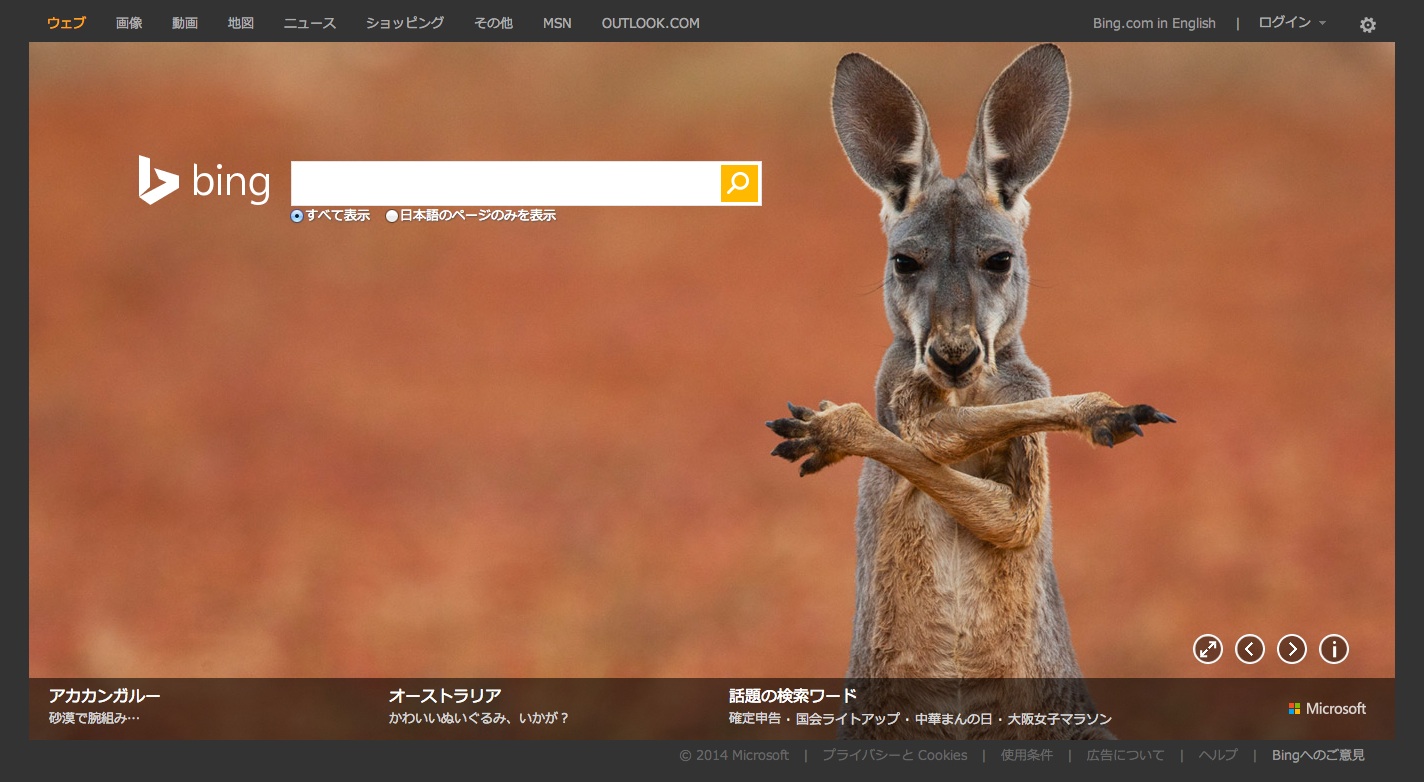1424x782 pixels.
Task: Open the ニュース tab
Action: pyautogui.click(x=310, y=23)
